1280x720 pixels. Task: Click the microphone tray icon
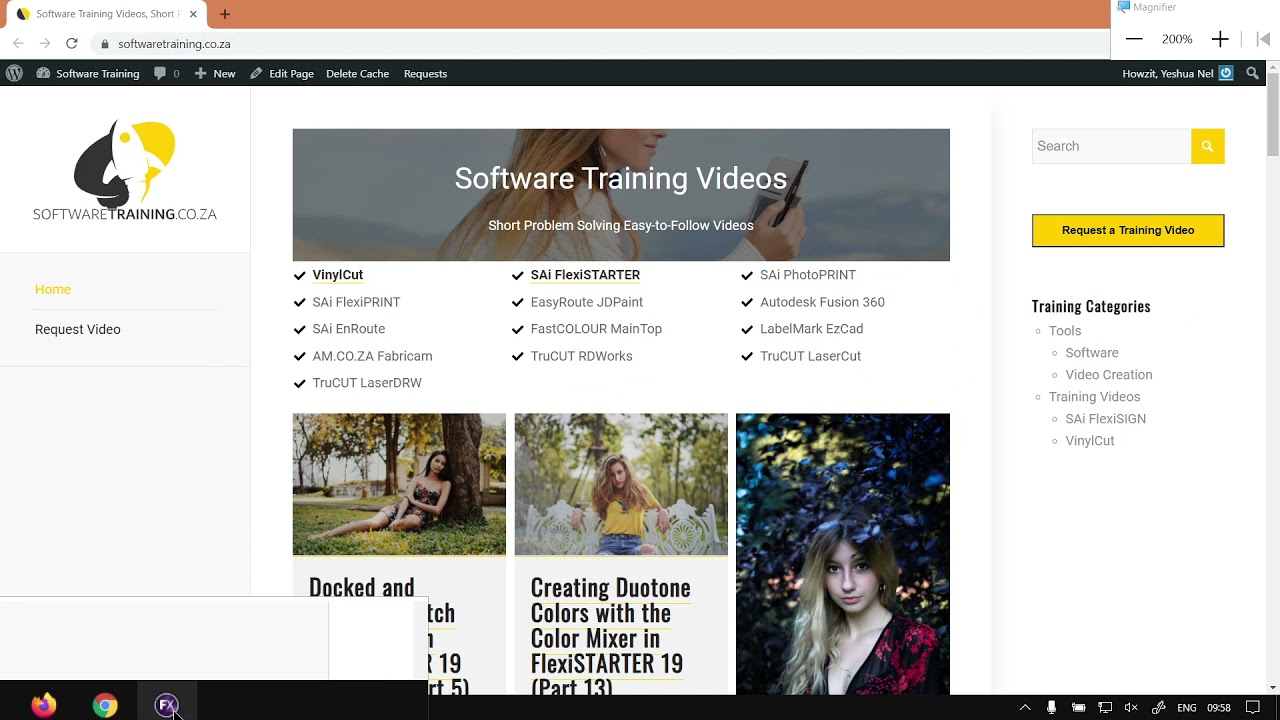tap(1051, 708)
